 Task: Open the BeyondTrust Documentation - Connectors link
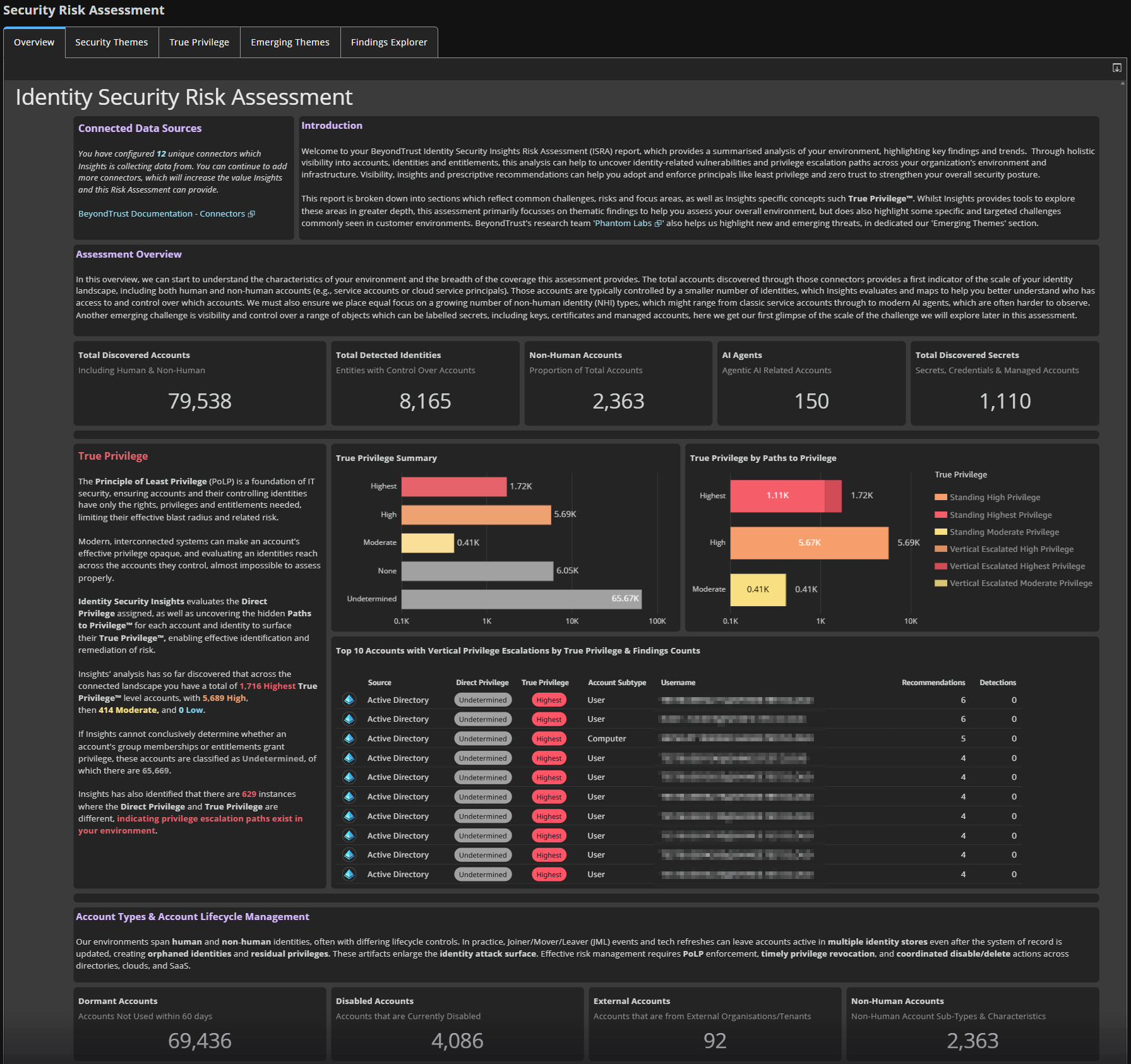[161, 213]
